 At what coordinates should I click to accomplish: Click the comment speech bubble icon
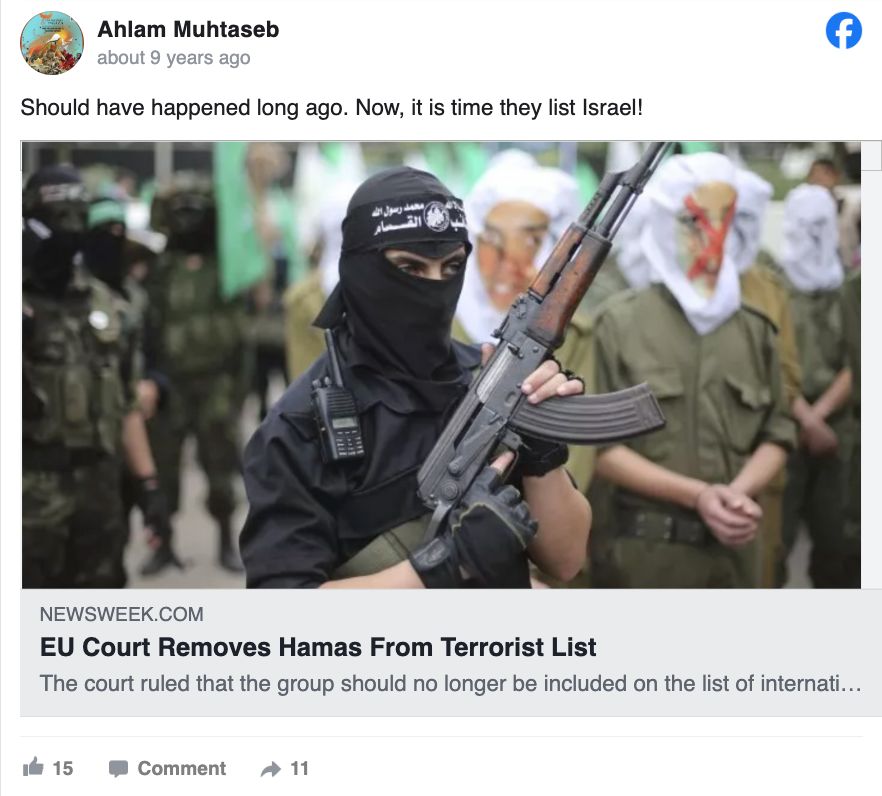(118, 768)
